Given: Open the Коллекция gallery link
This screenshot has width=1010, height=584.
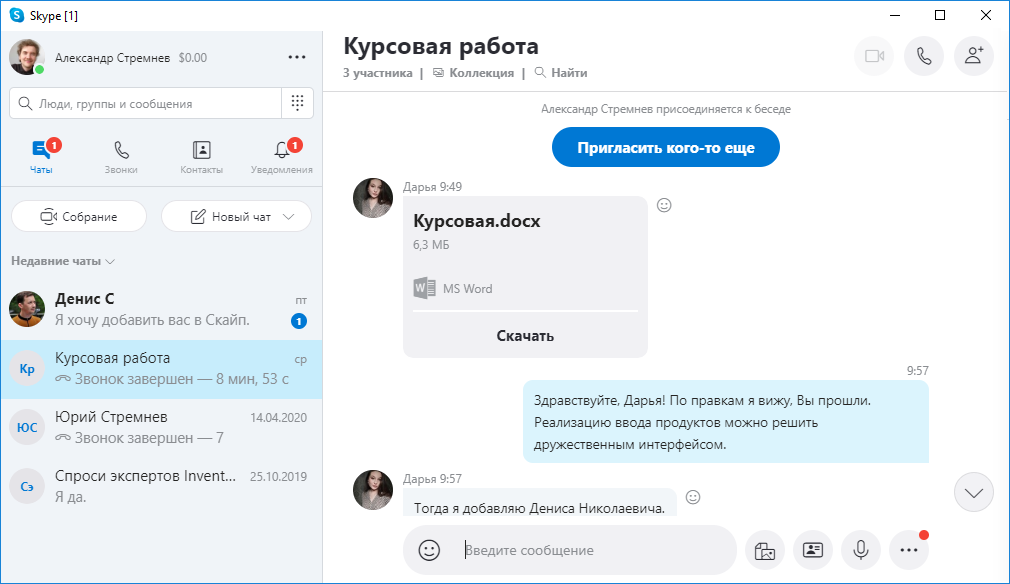Looking at the screenshot, I should point(474,73).
